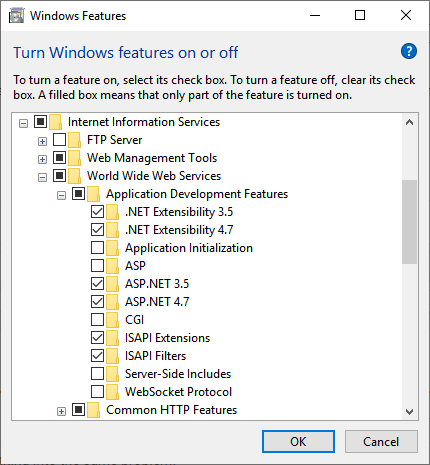Uncheck the ASP.NET 4.7 checkbox
Screen dimensions: 430x465
point(97,302)
